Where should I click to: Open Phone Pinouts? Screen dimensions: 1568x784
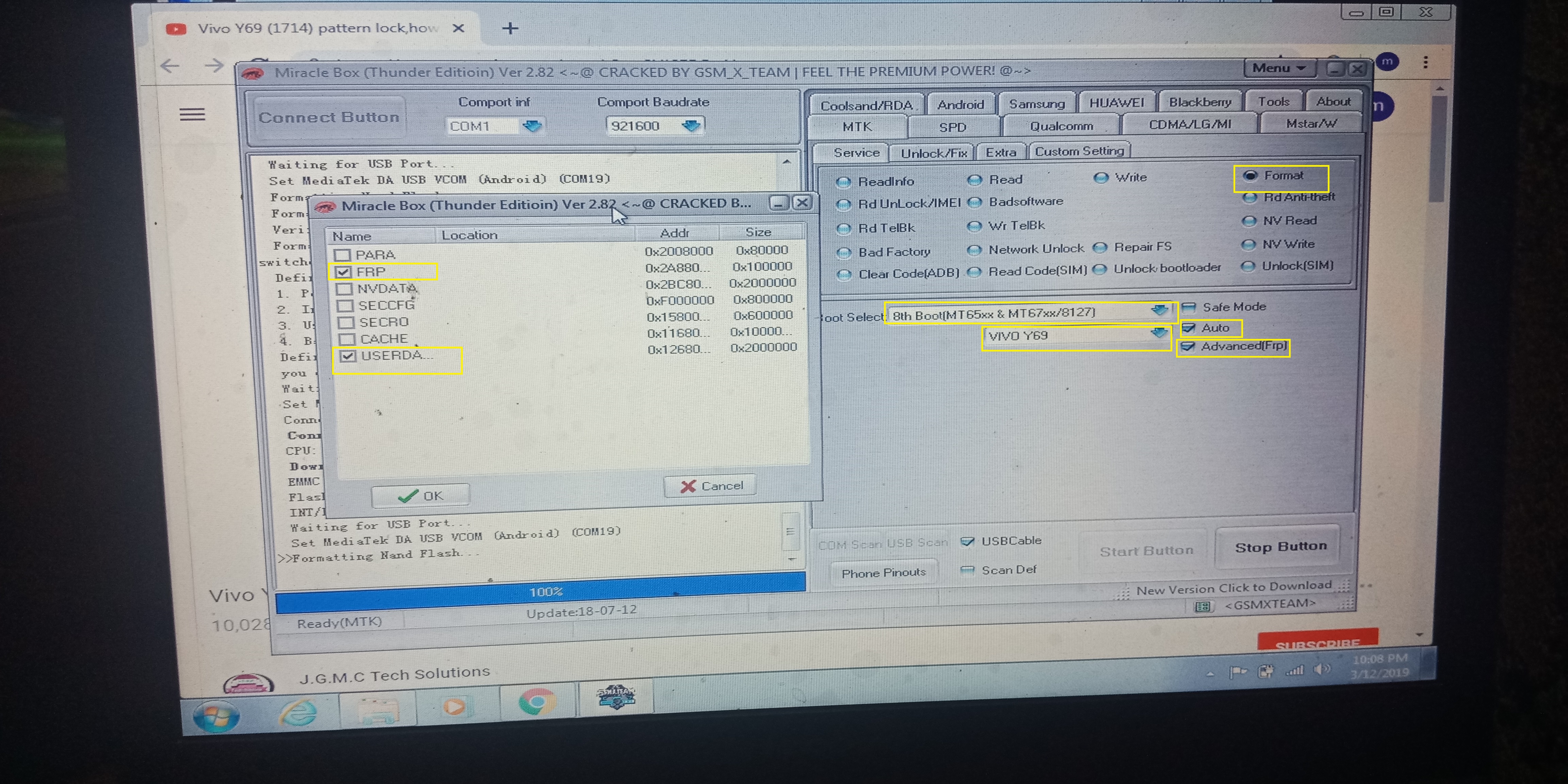point(883,573)
